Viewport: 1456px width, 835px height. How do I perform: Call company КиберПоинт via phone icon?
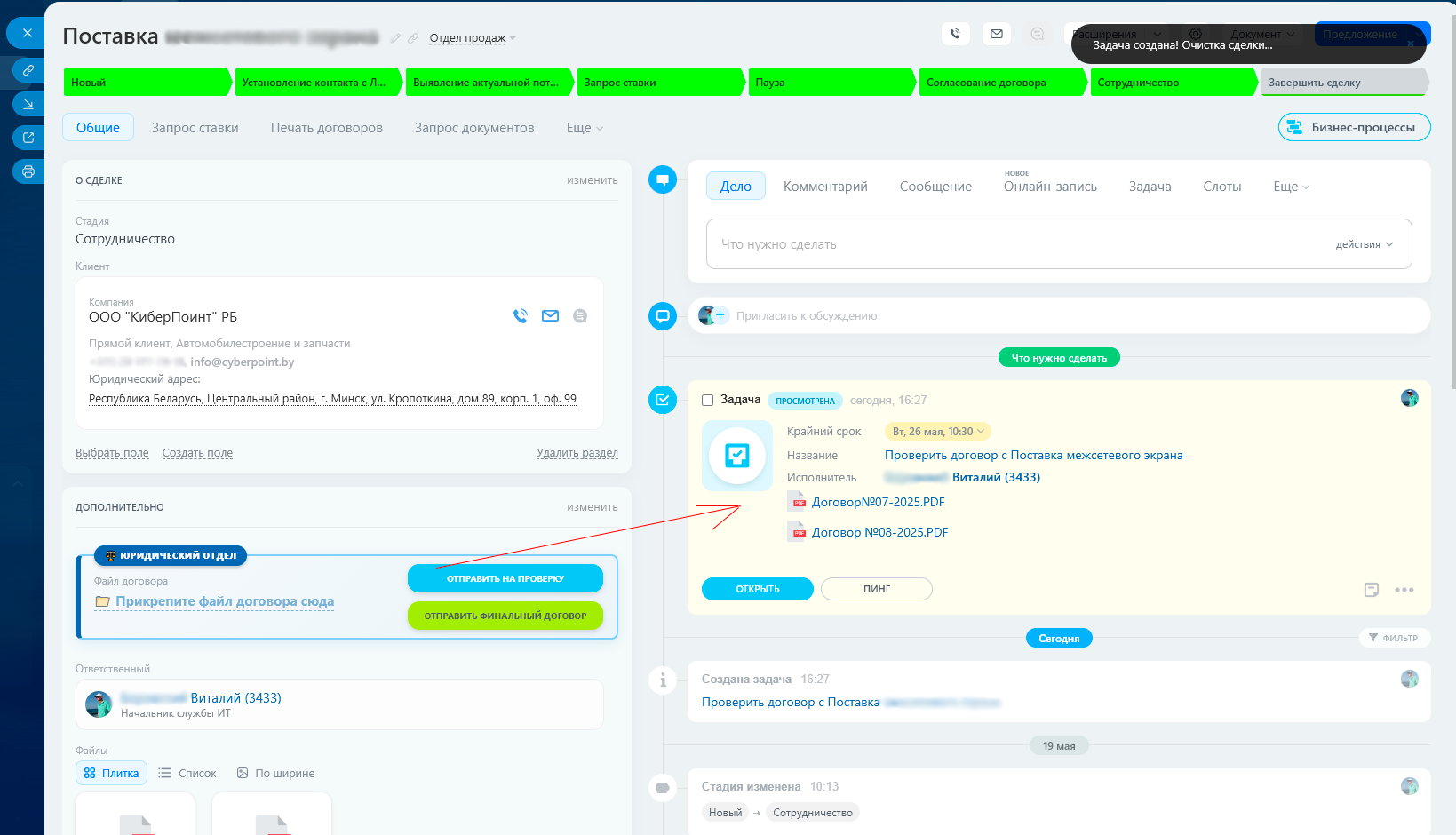(521, 315)
